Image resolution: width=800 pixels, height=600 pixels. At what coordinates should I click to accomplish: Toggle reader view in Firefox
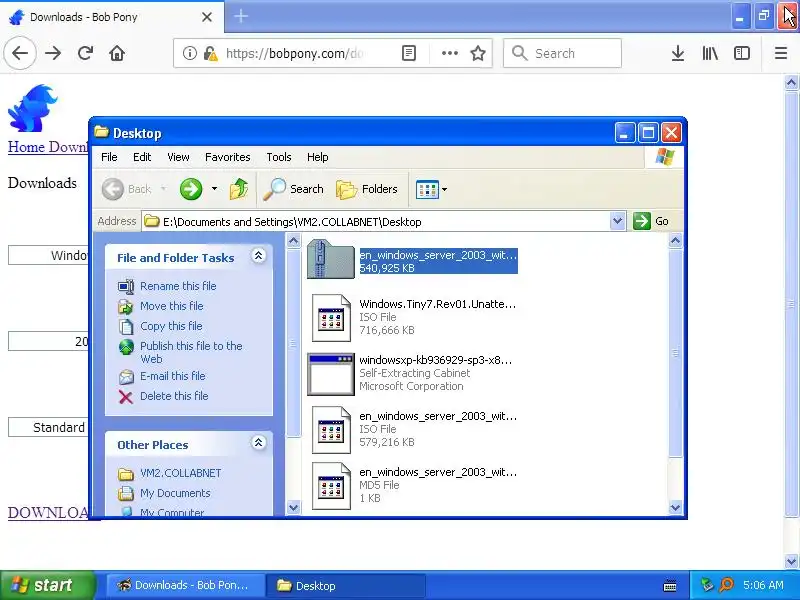tap(409, 53)
